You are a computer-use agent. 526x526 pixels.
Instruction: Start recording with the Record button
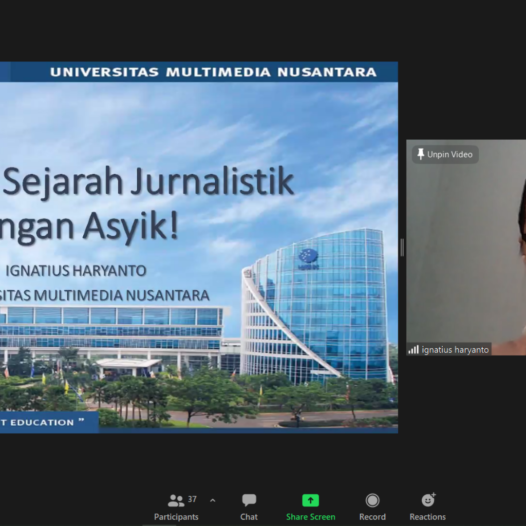(372, 507)
